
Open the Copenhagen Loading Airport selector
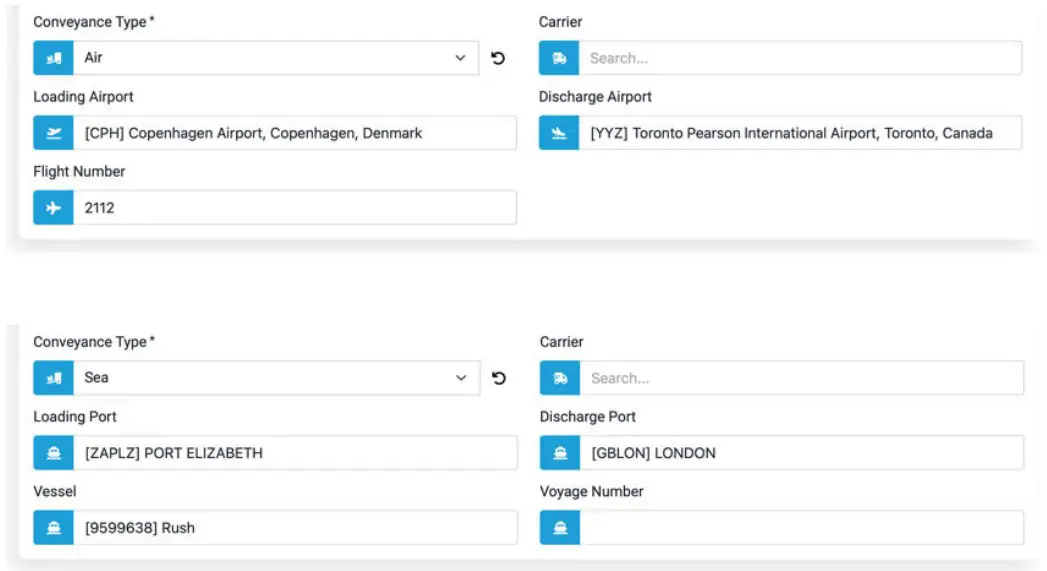coord(295,133)
